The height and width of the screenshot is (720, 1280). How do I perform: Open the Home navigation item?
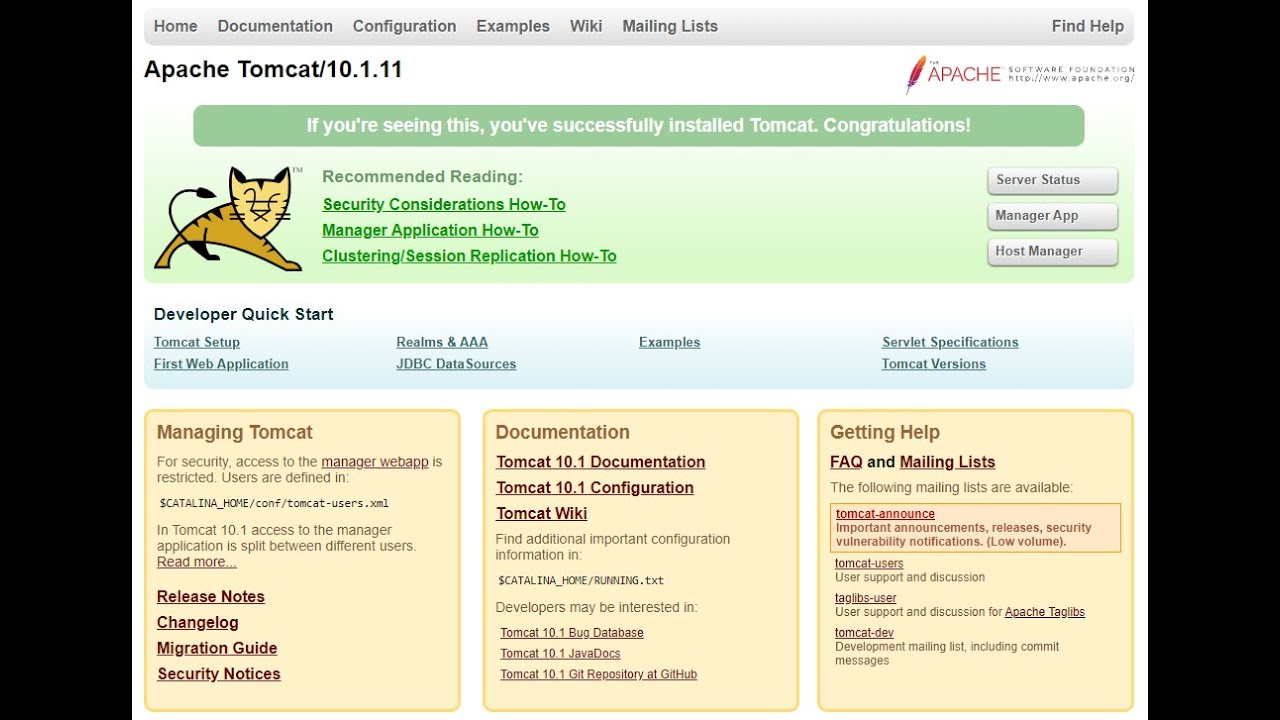[x=175, y=26]
